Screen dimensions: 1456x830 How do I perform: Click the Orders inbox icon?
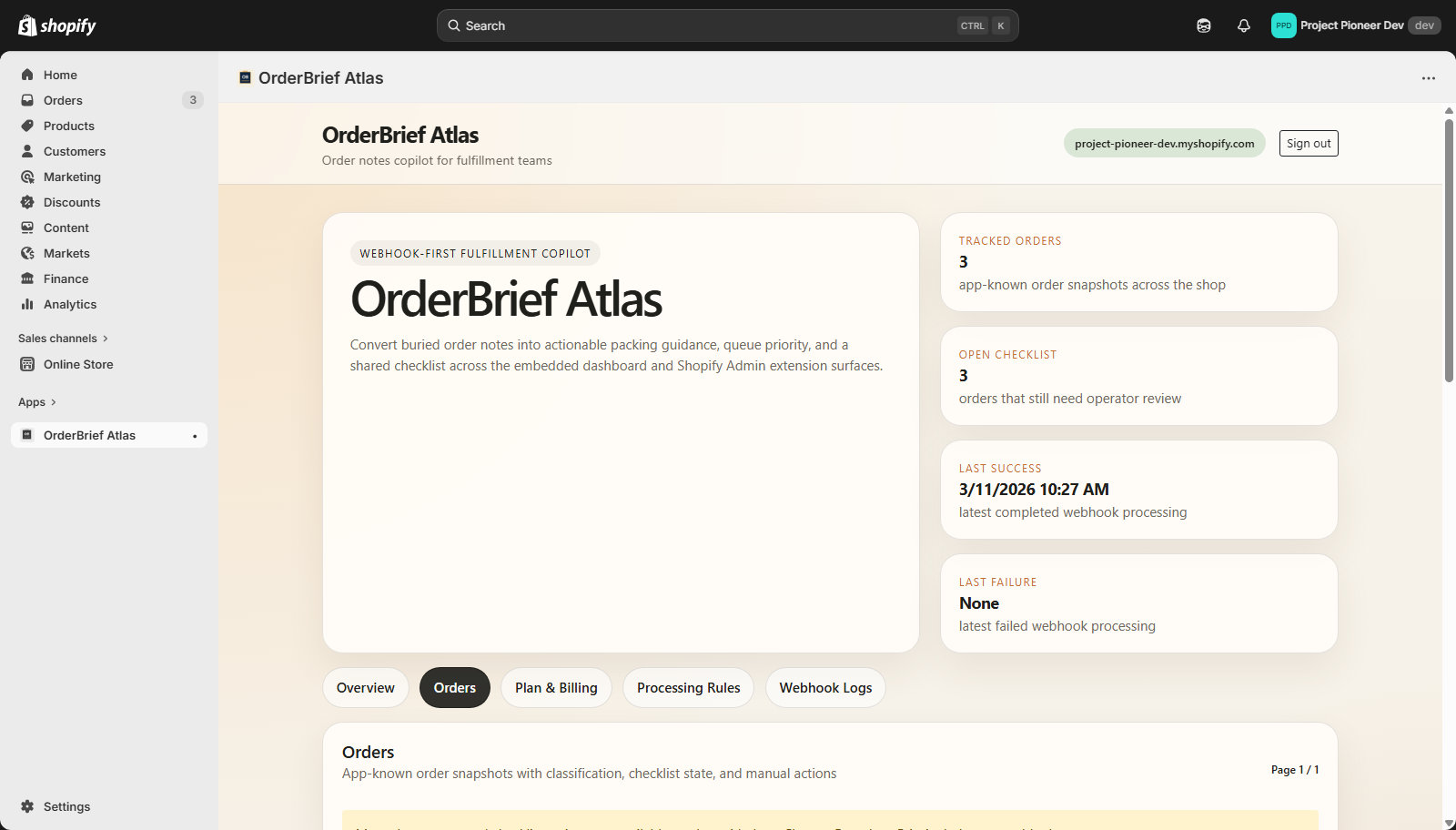tap(27, 100)
